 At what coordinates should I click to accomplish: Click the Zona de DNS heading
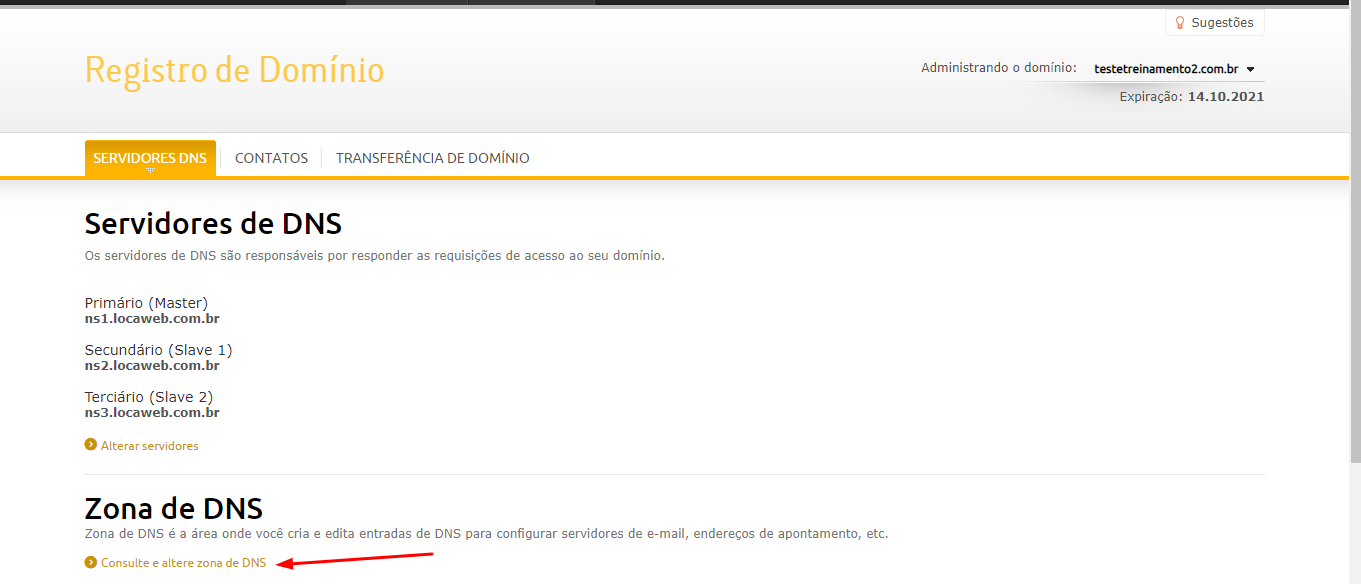[174, 508]
